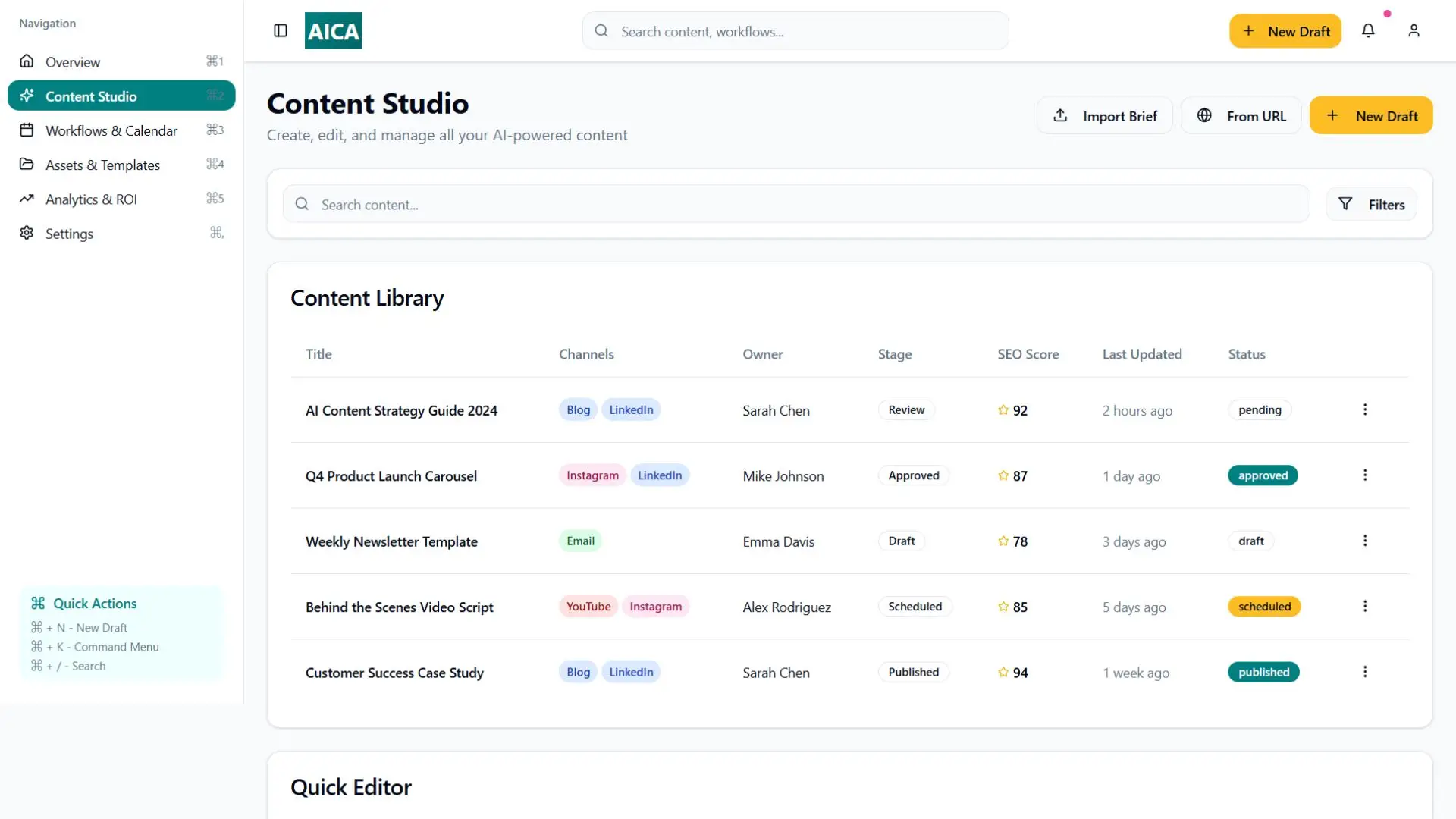
Task: Select Content Studio in navigation
Action: (x=121, y=96)
